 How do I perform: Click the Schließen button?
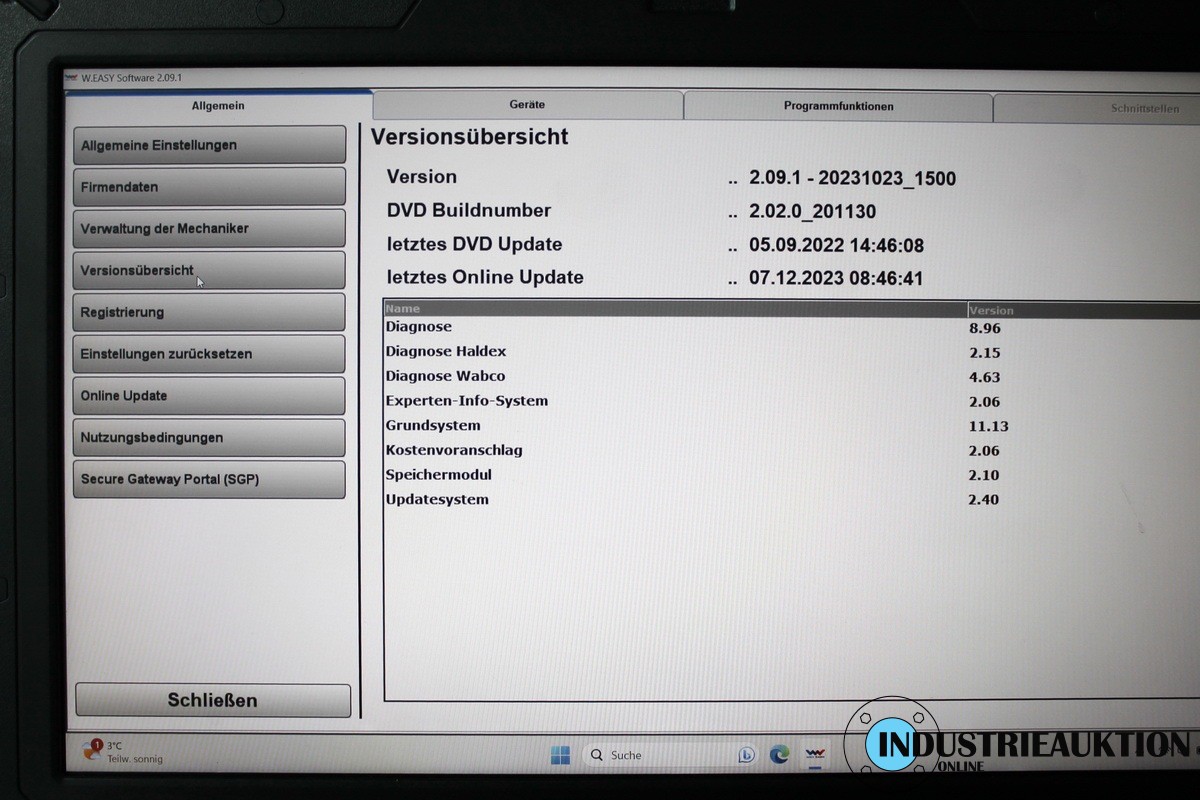212,700
